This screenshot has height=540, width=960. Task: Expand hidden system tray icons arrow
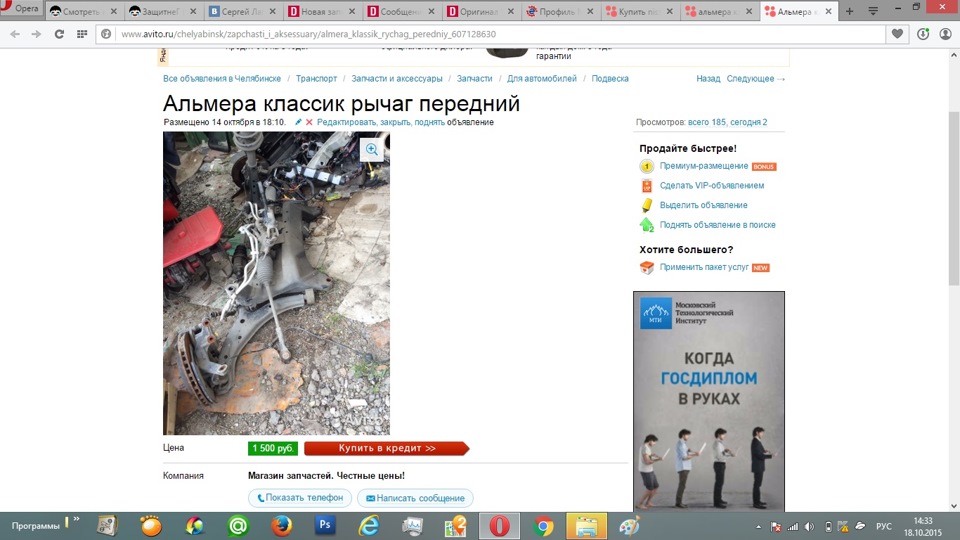pos(758,527)
